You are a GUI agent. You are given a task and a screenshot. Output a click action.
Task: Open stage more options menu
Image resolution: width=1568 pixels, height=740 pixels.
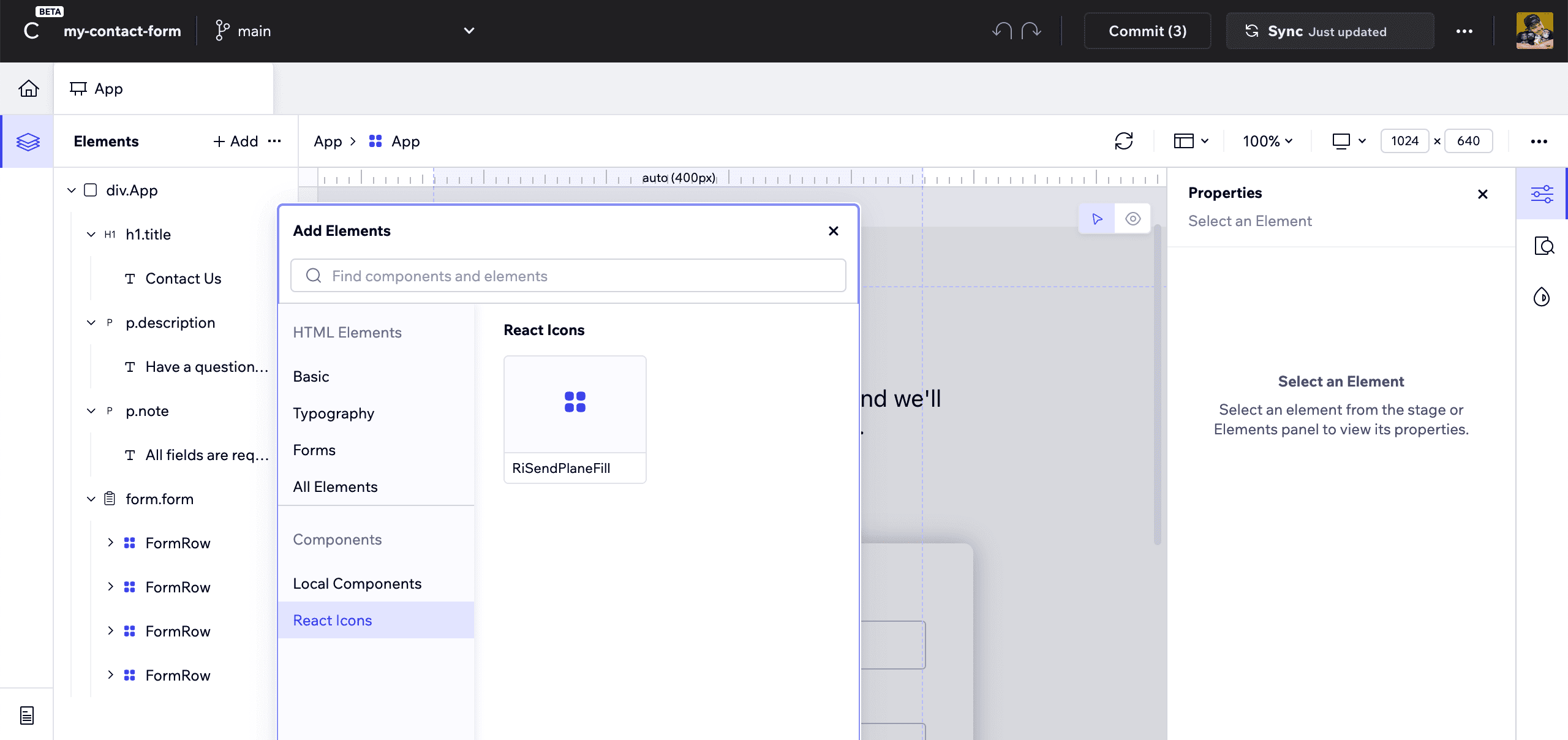coord(1539,142)
